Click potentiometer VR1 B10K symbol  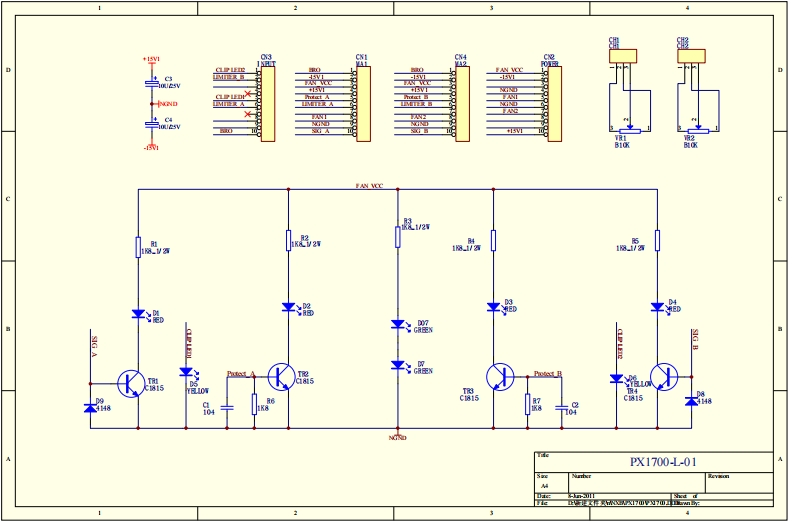pos(628,130)
